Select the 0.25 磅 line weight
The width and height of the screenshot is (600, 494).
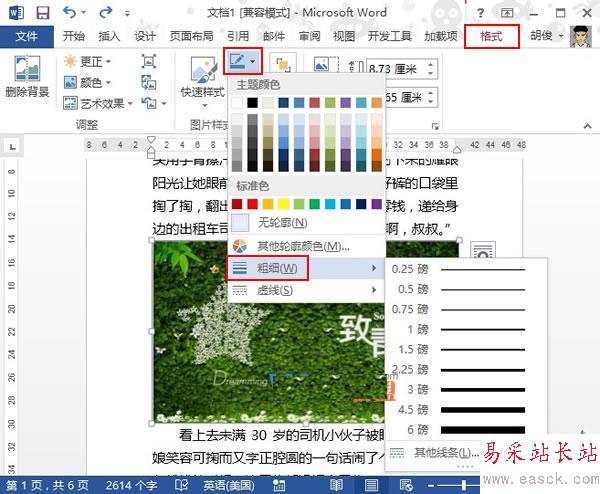[x=466, y=269]
